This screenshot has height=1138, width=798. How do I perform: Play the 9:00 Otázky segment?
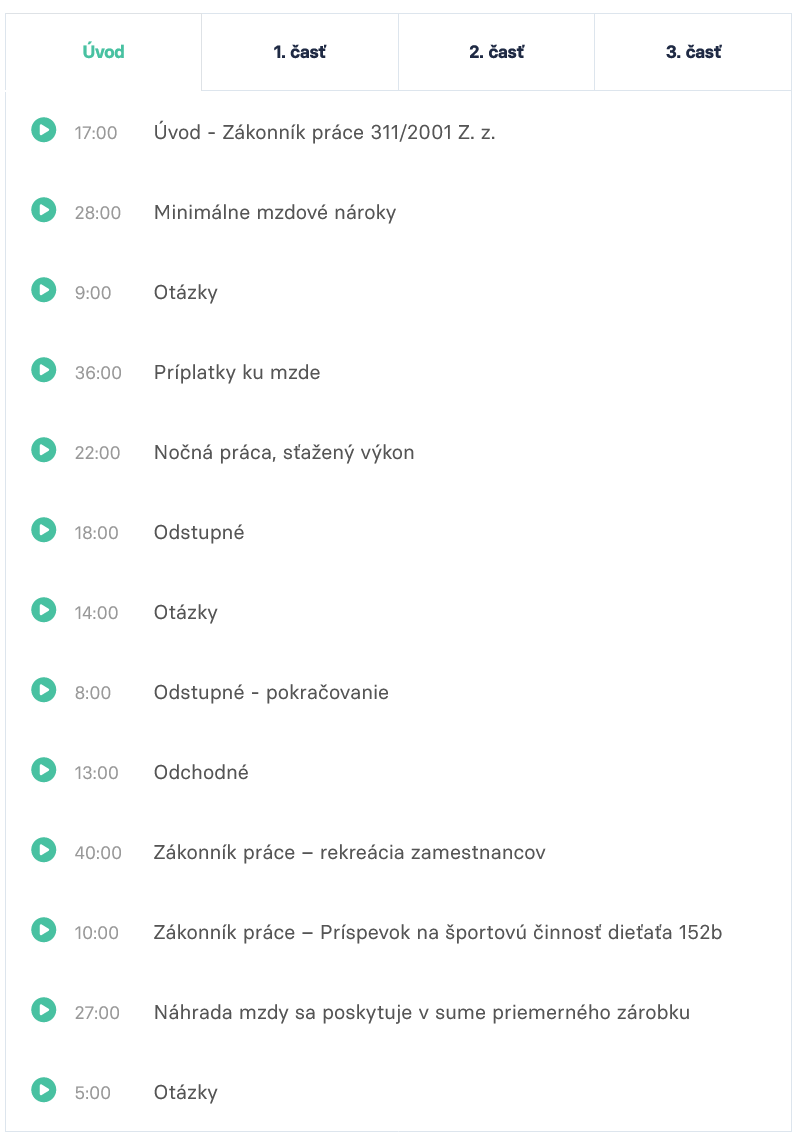(44, 290)
